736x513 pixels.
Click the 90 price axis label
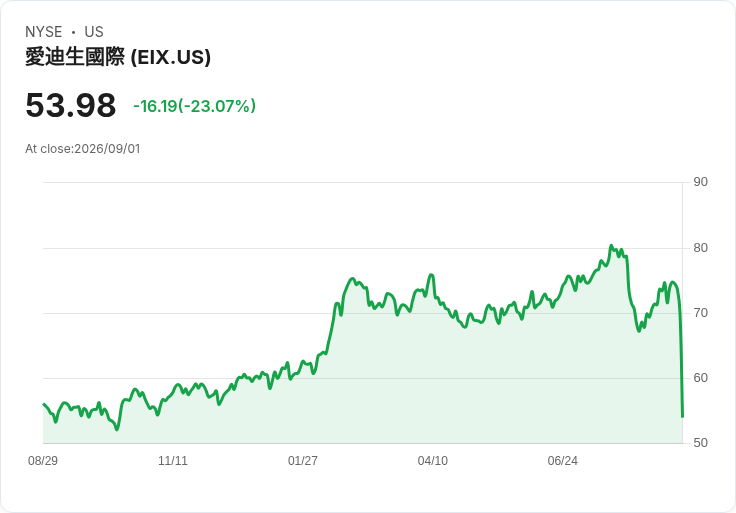[700, 182]
